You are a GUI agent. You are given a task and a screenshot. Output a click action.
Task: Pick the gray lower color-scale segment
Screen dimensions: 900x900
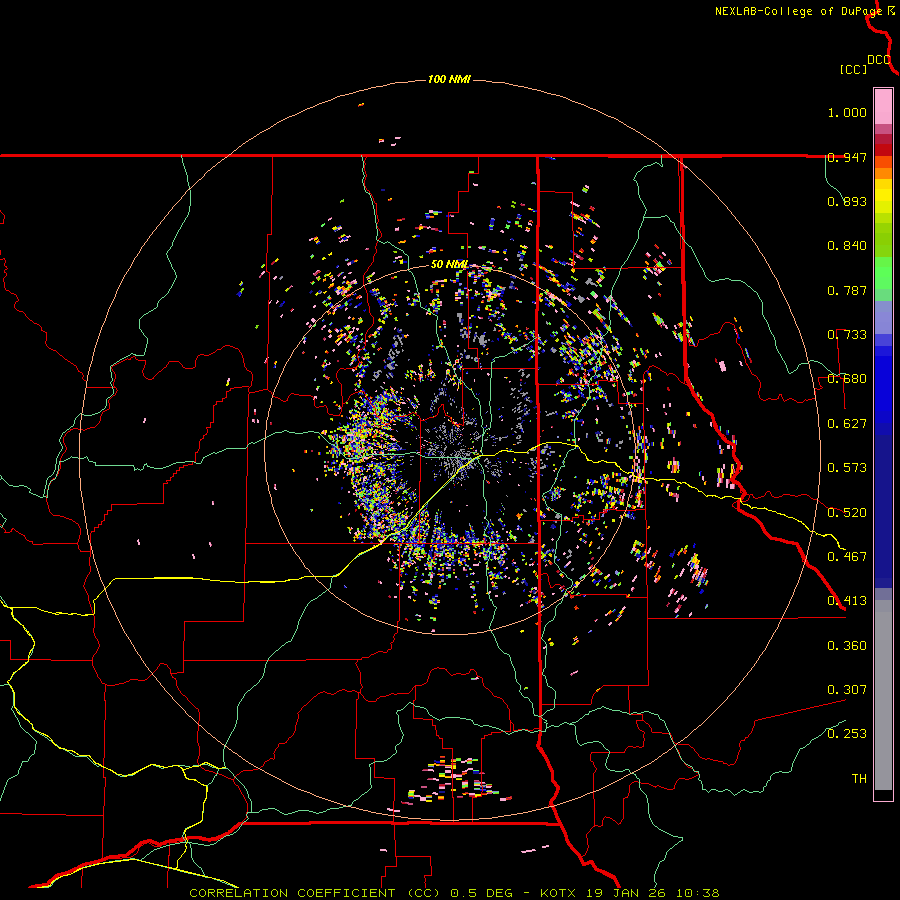coord(883,695)
